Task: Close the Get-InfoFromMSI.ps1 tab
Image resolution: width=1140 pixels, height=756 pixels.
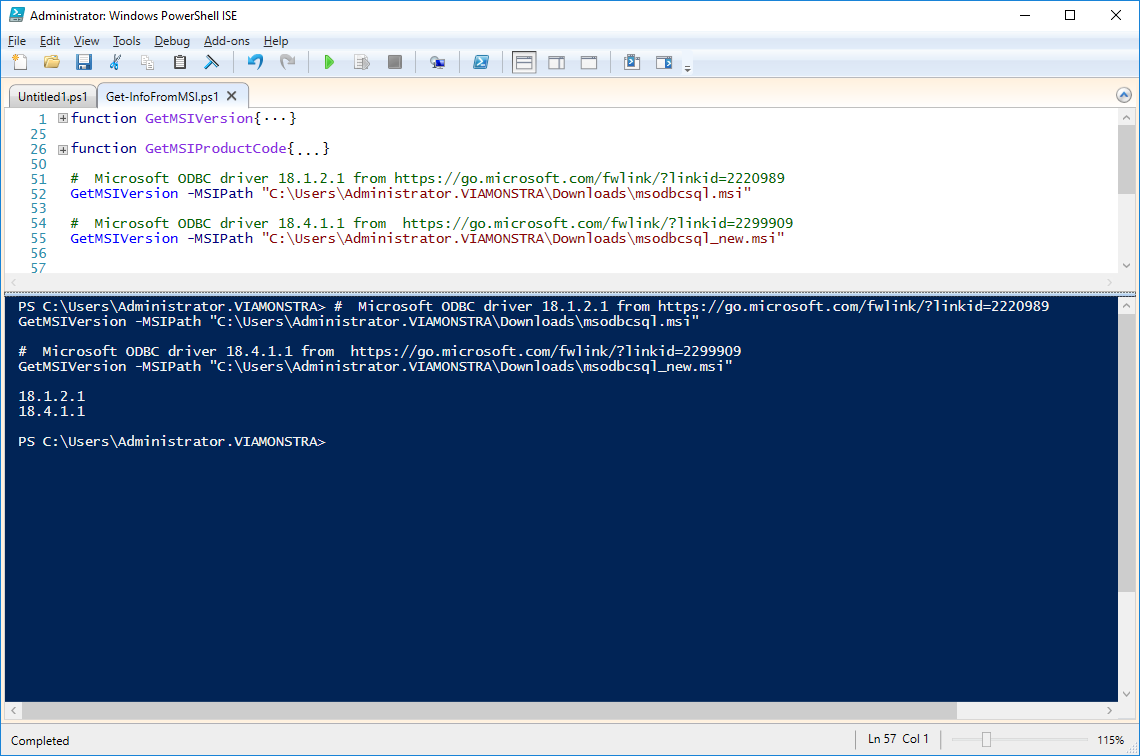Action: click(x=232, y=96)
